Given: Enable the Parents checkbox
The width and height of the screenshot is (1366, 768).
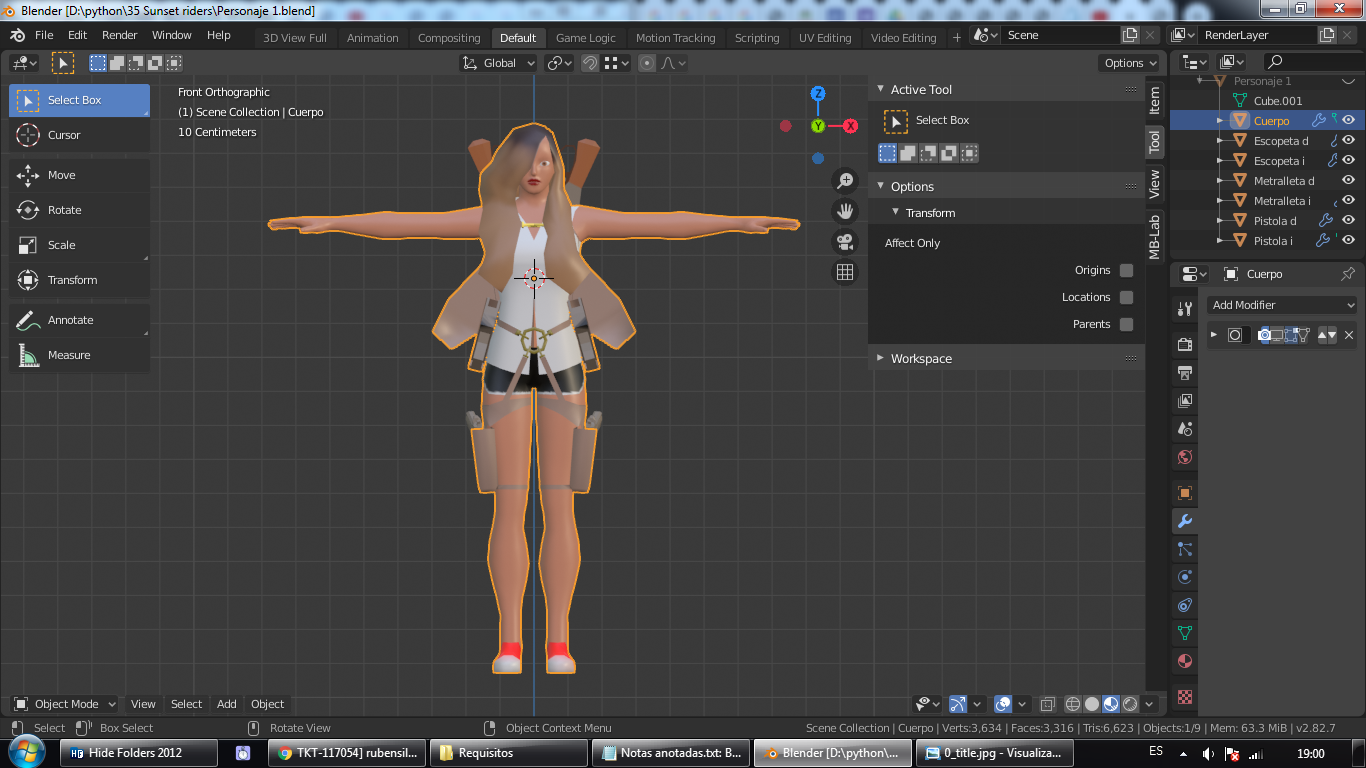Looking at the screenshot, I should click(x=1127, y=324).
